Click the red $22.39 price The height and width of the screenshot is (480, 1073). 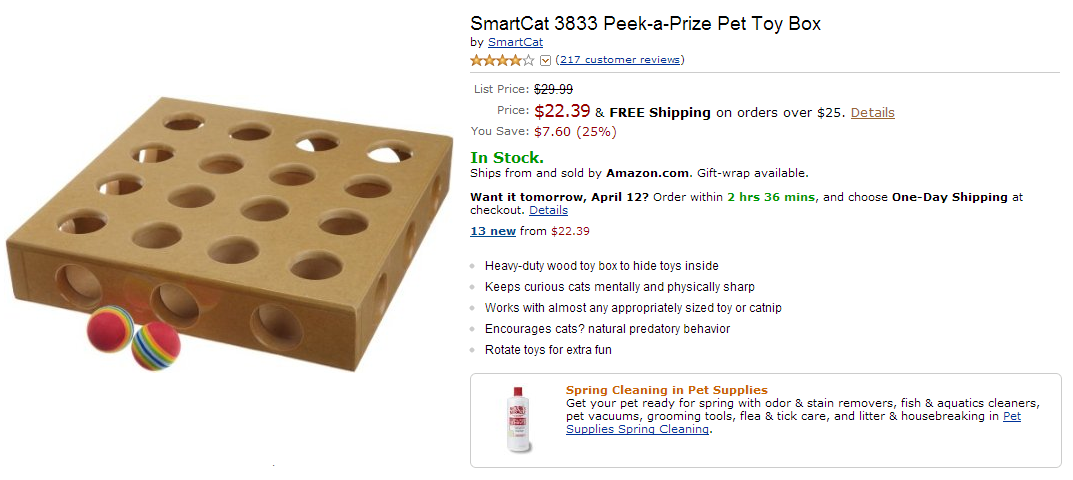563,111
